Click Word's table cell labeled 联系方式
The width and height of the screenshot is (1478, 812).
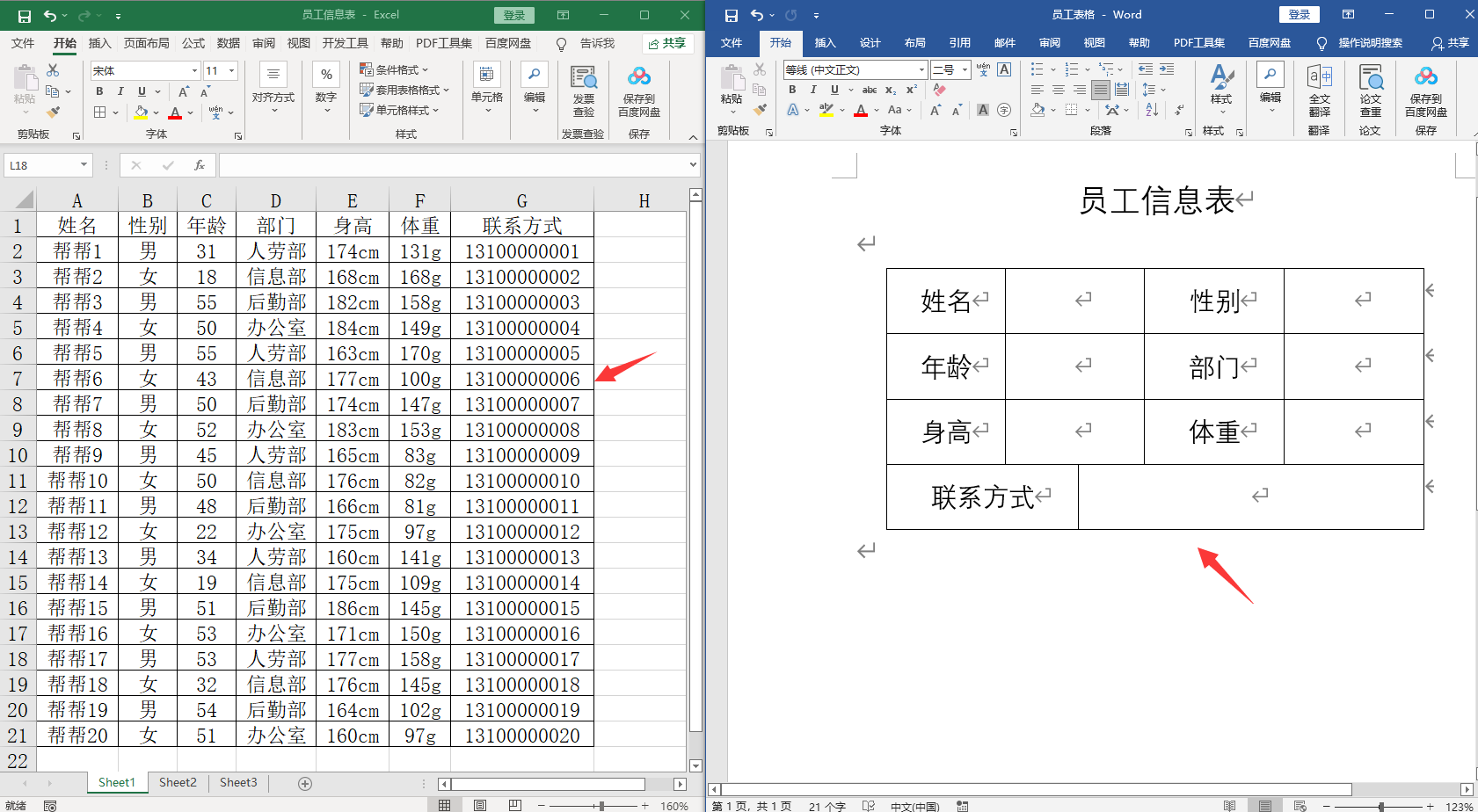point(983,497)
